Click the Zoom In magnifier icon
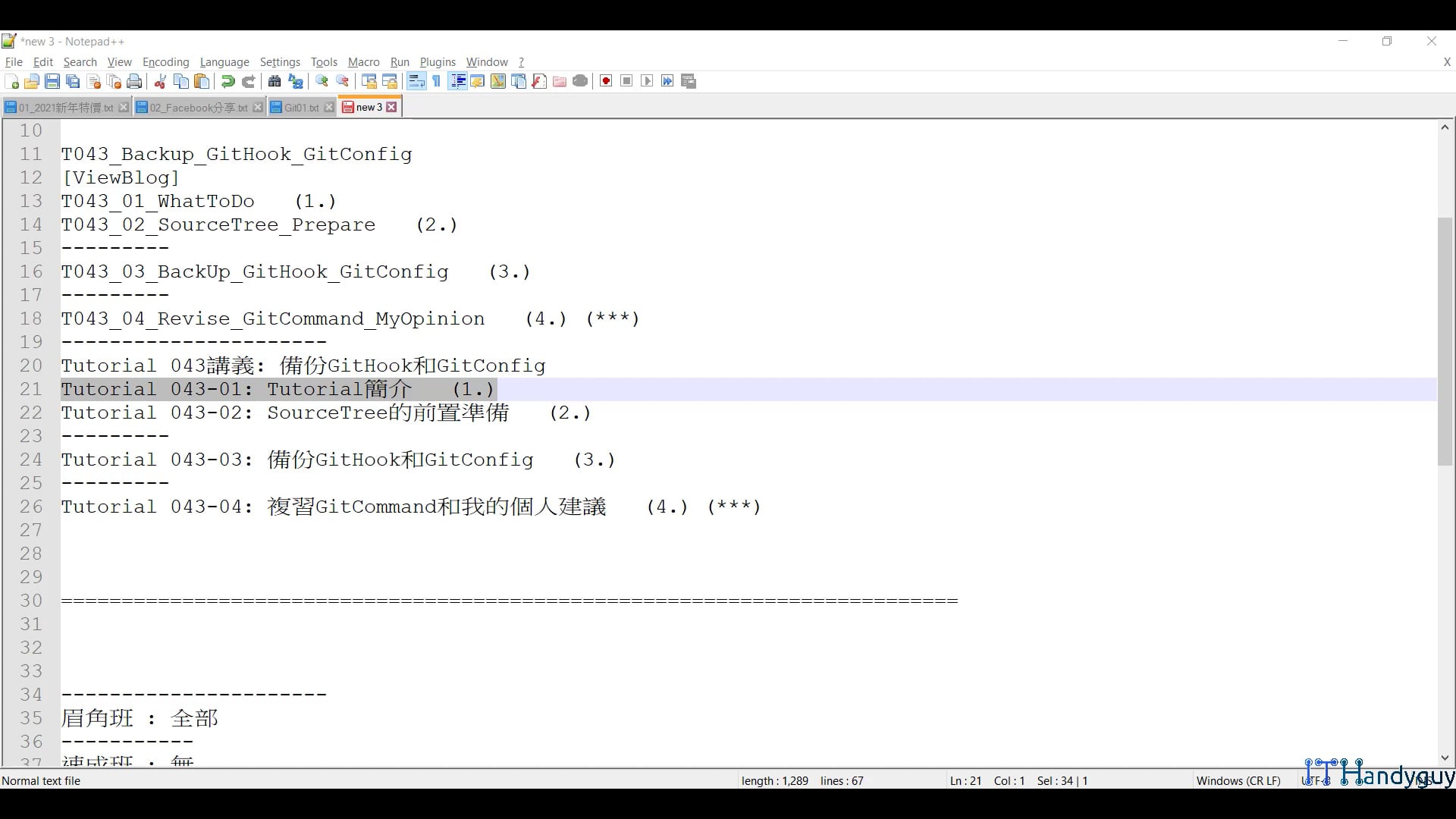The image size is (1456, 819). 322,82
